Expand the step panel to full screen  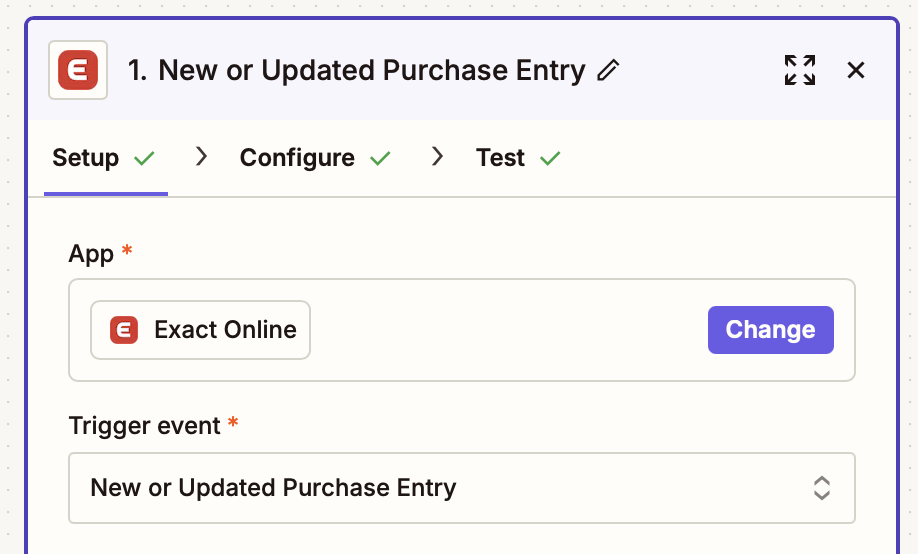(800, 70)
